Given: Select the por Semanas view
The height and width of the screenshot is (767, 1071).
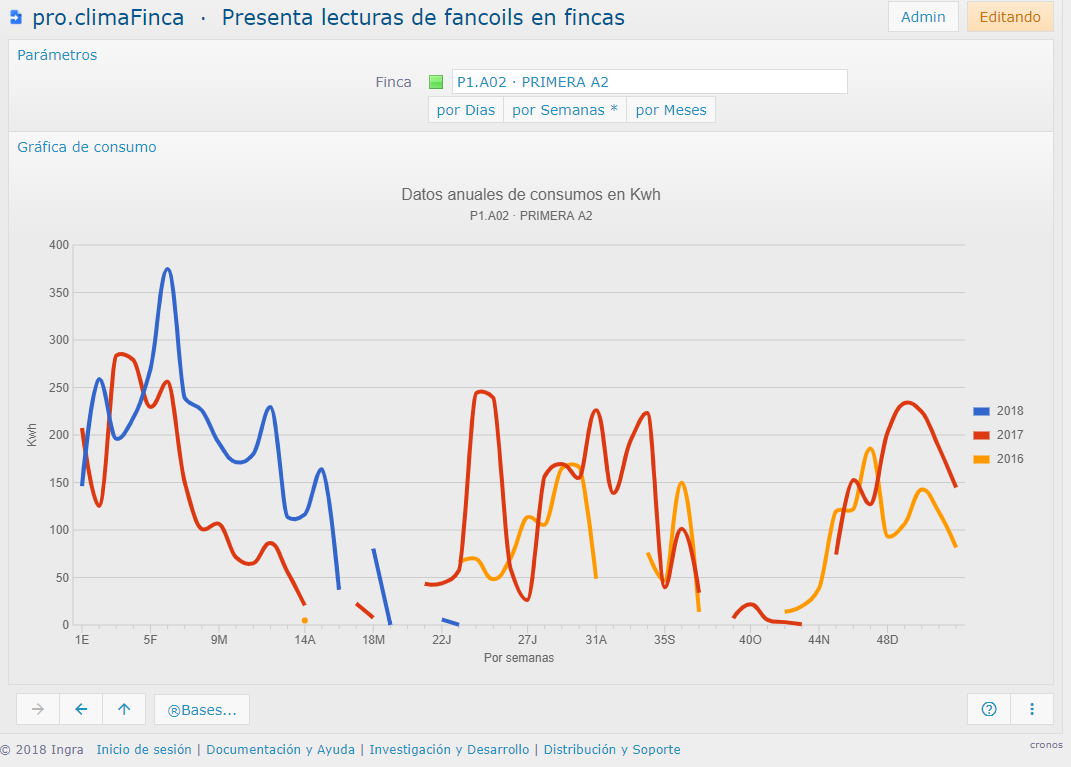Looking at the screenshot, I should click(x=565, y=110).
